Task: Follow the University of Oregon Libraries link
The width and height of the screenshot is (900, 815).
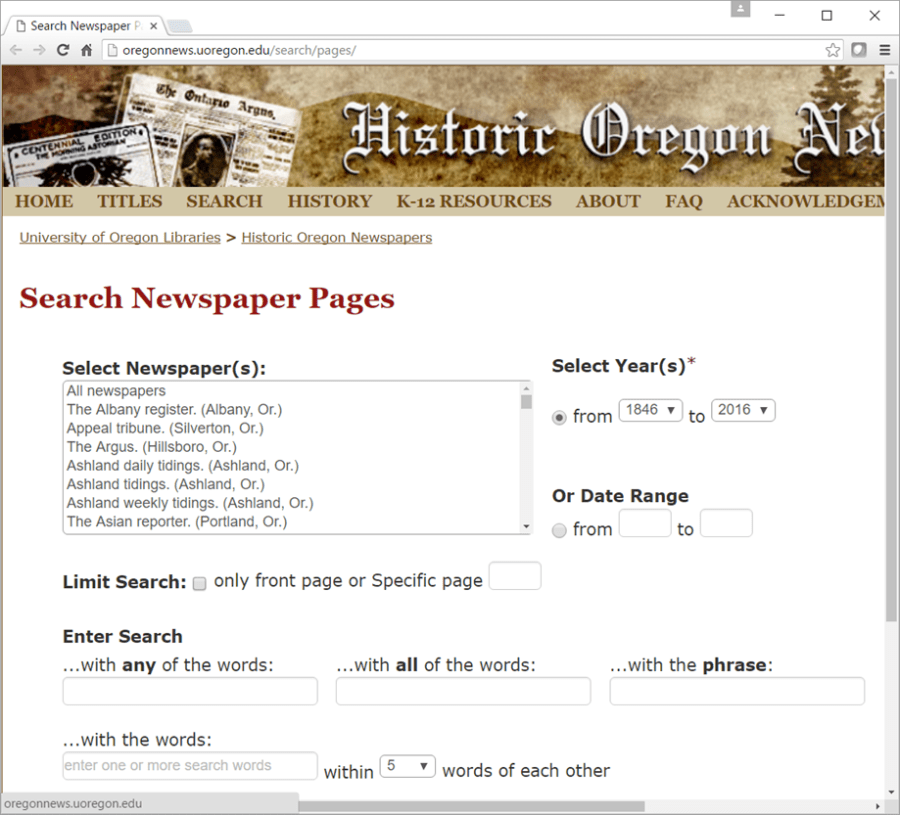Action: (120, 238)
